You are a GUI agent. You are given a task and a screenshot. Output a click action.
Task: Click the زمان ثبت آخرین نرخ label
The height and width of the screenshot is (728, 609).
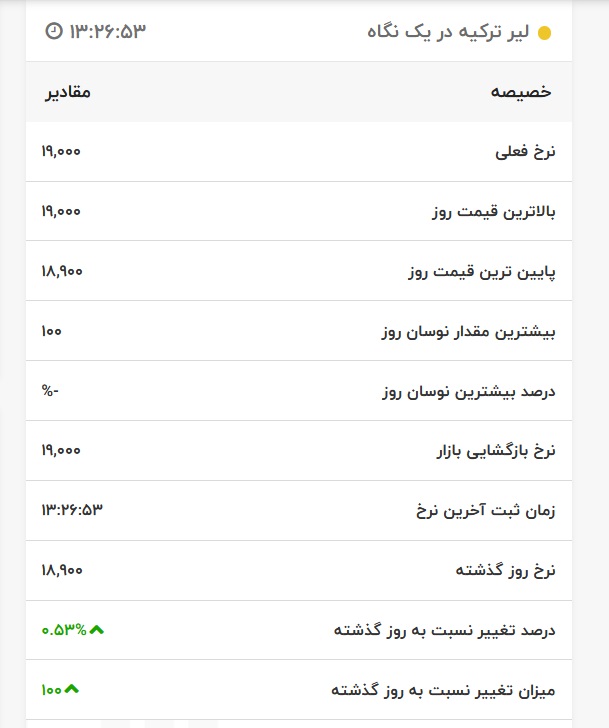coord(485,511)
